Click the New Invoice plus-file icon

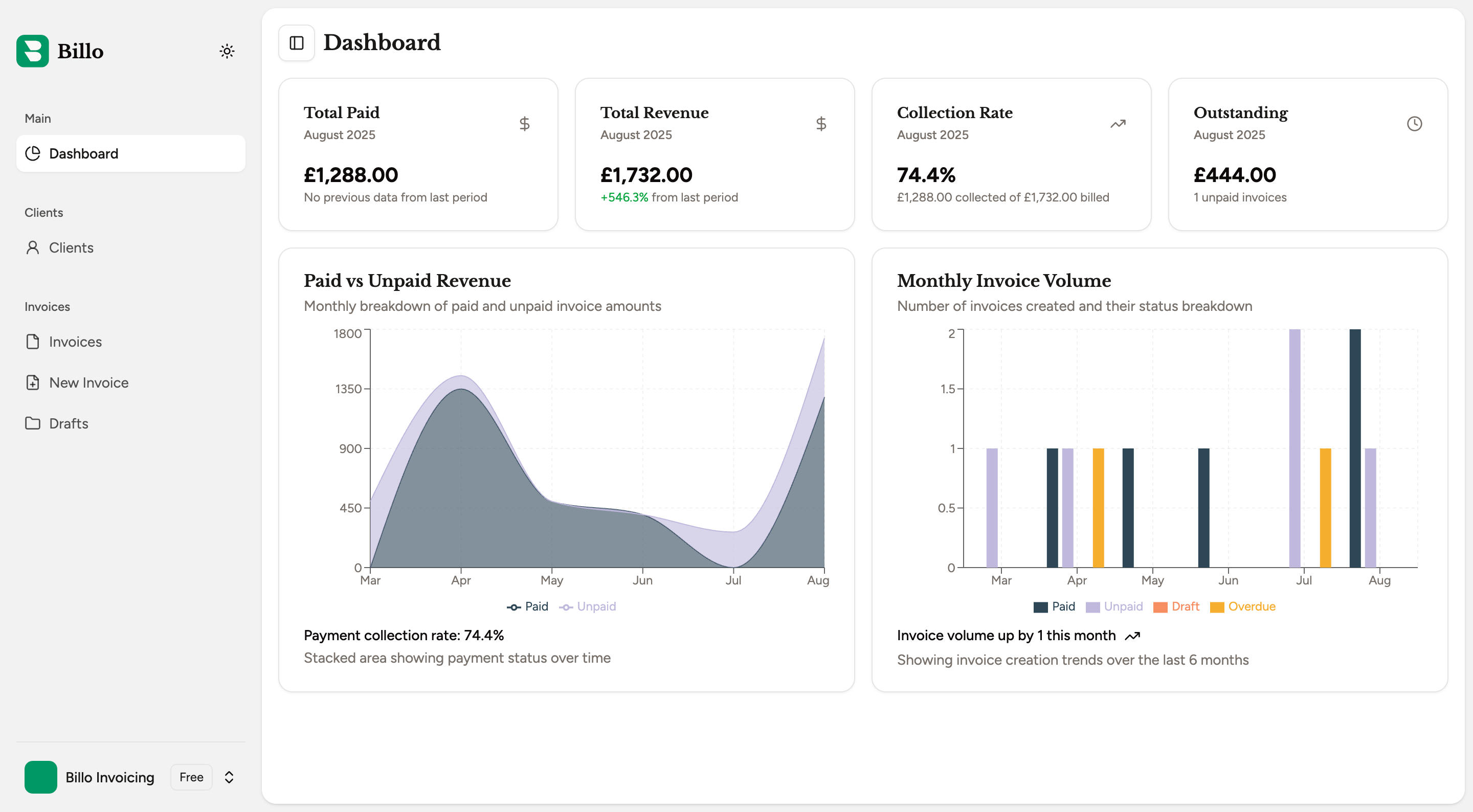33,382
